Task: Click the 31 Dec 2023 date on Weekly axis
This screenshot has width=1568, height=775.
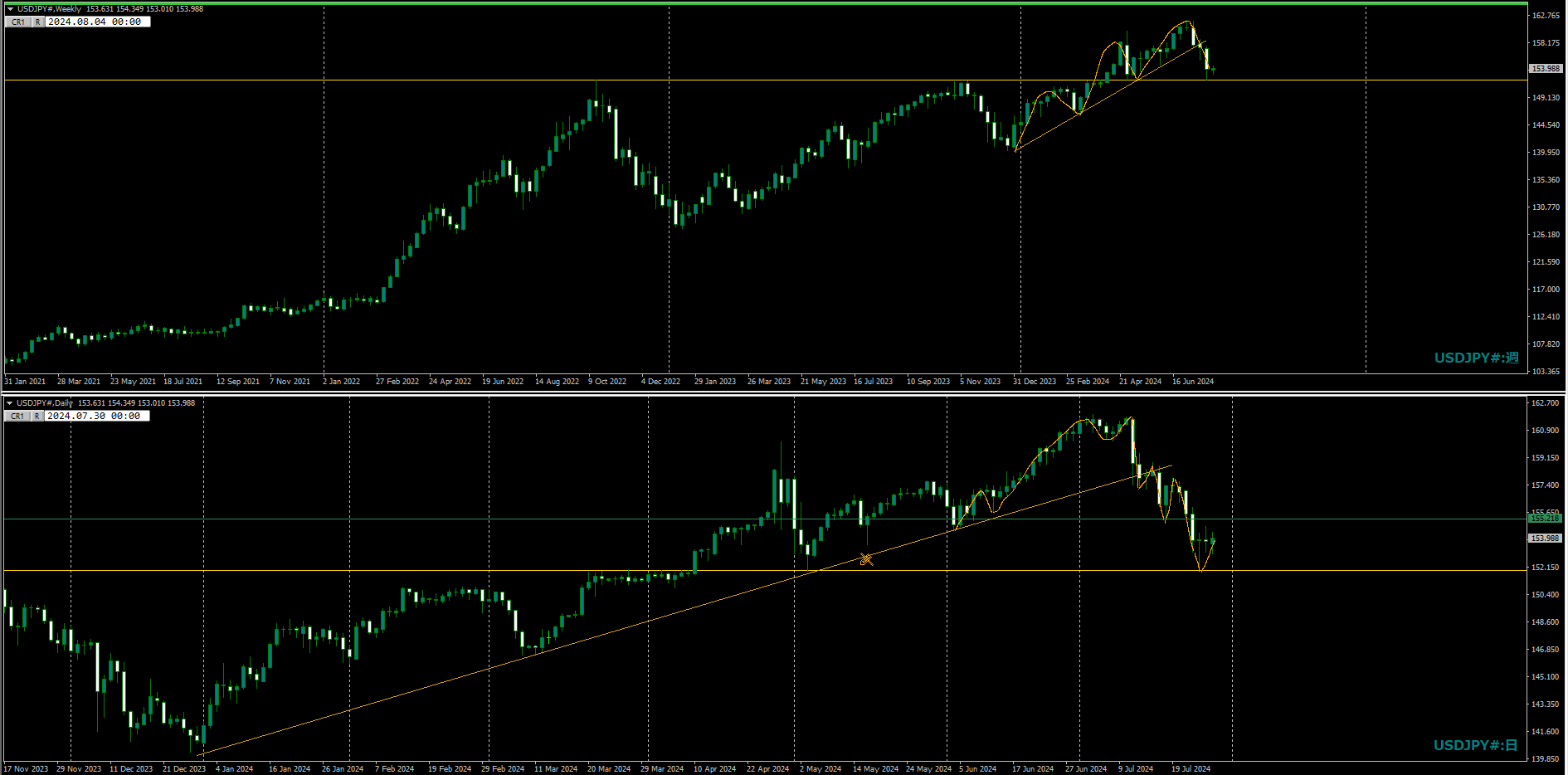Action: pyautogui.click(x=1035, y=382)
